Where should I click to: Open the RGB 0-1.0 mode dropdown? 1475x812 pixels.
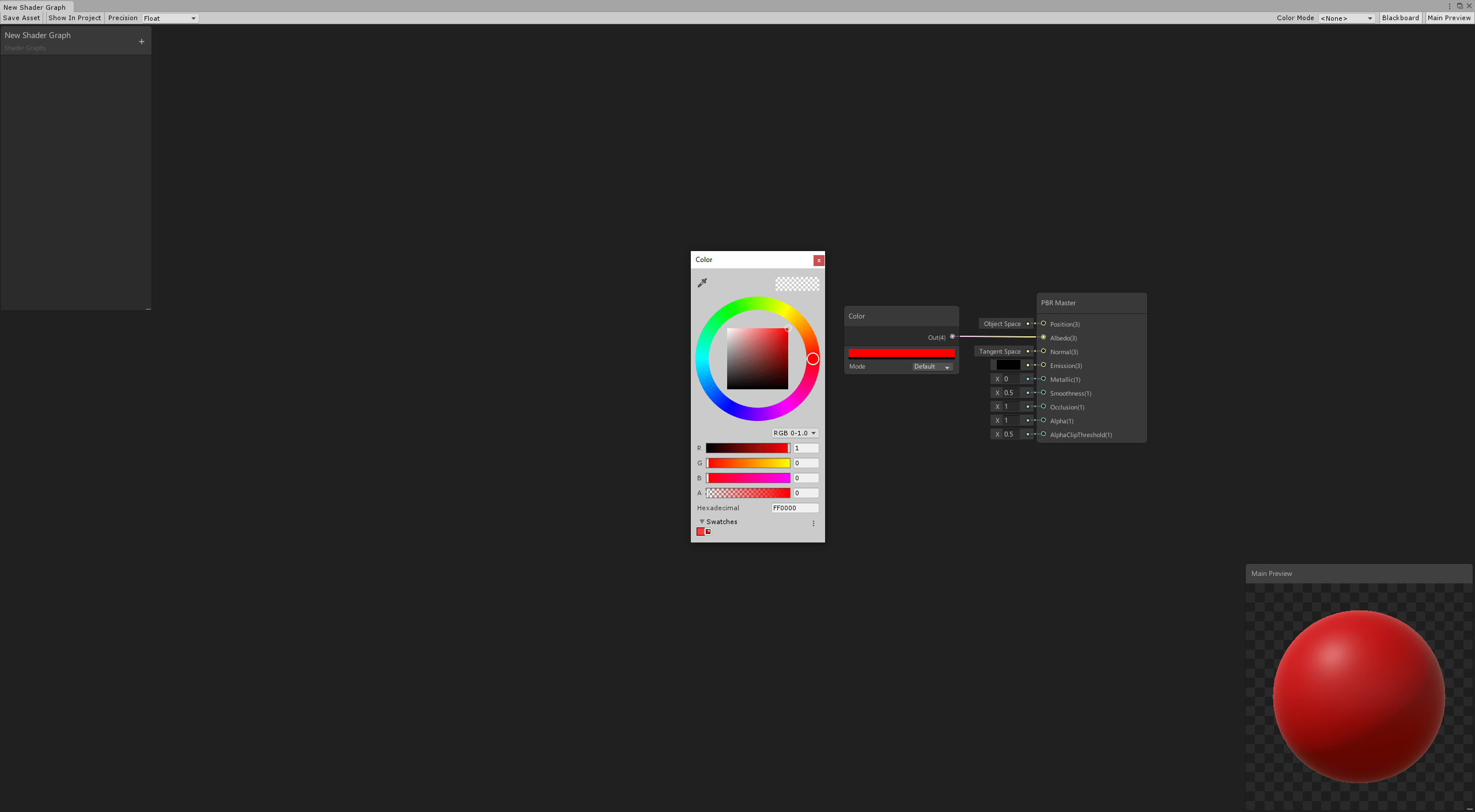(x=795, y=433)
